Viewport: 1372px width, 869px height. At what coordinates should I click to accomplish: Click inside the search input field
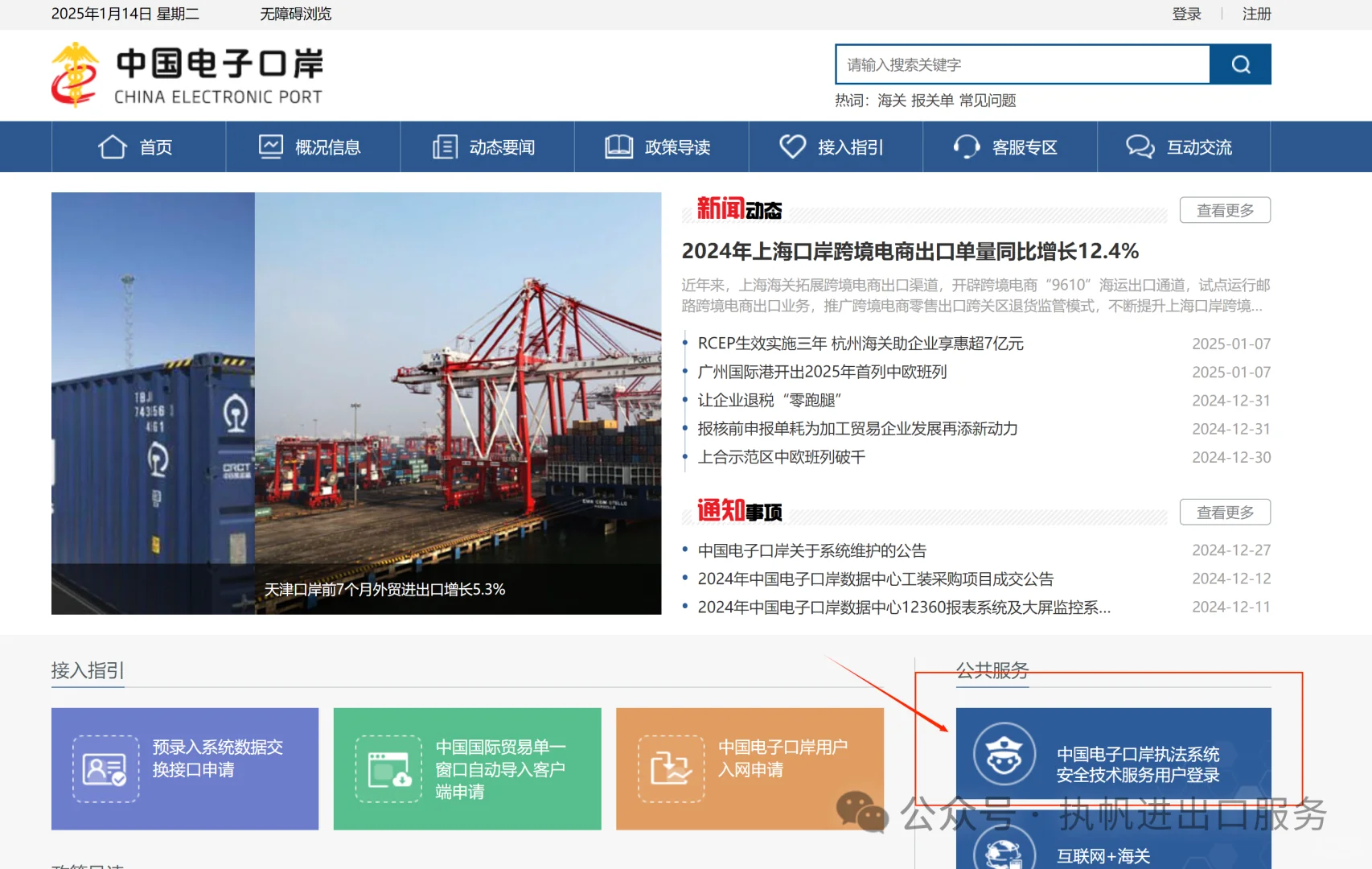[x=1021, y=64]
